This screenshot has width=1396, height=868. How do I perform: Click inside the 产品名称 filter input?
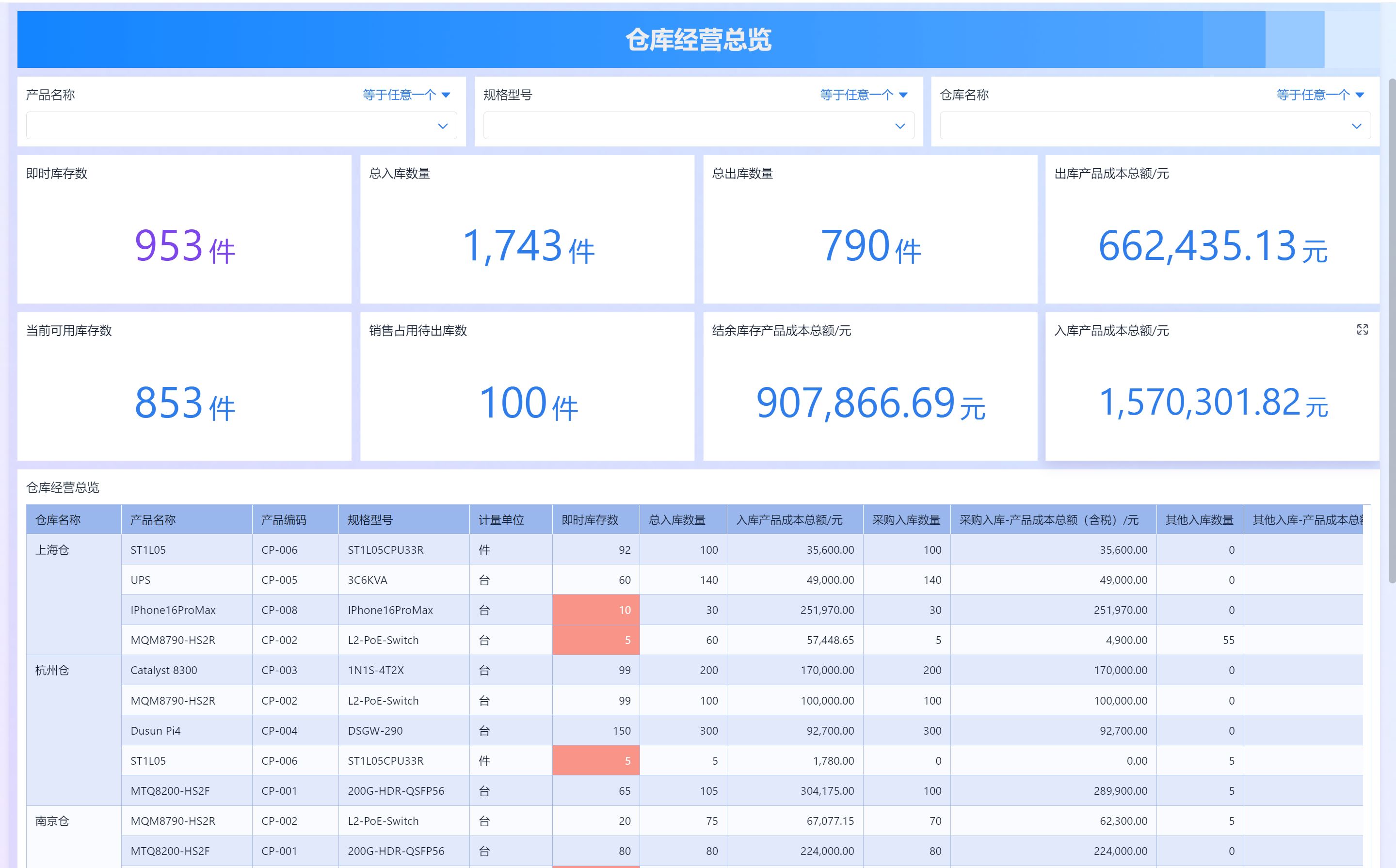pyautogui.click(x=230, y=126)
